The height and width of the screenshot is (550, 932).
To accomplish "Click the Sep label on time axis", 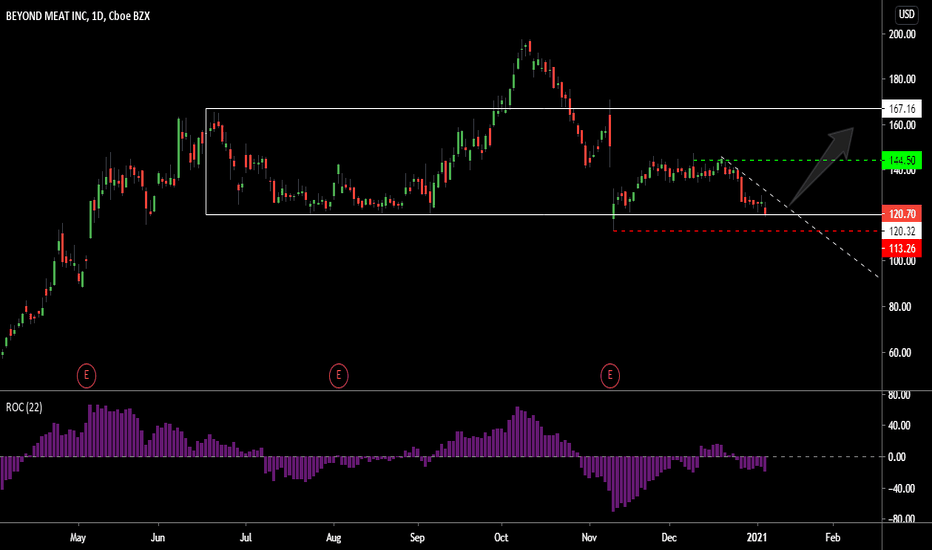I will coord(417,538).
